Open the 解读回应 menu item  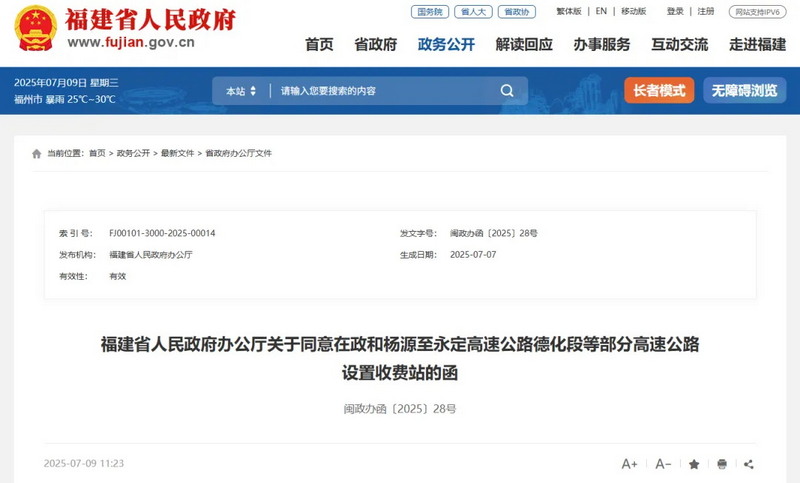tap(524, 45)
